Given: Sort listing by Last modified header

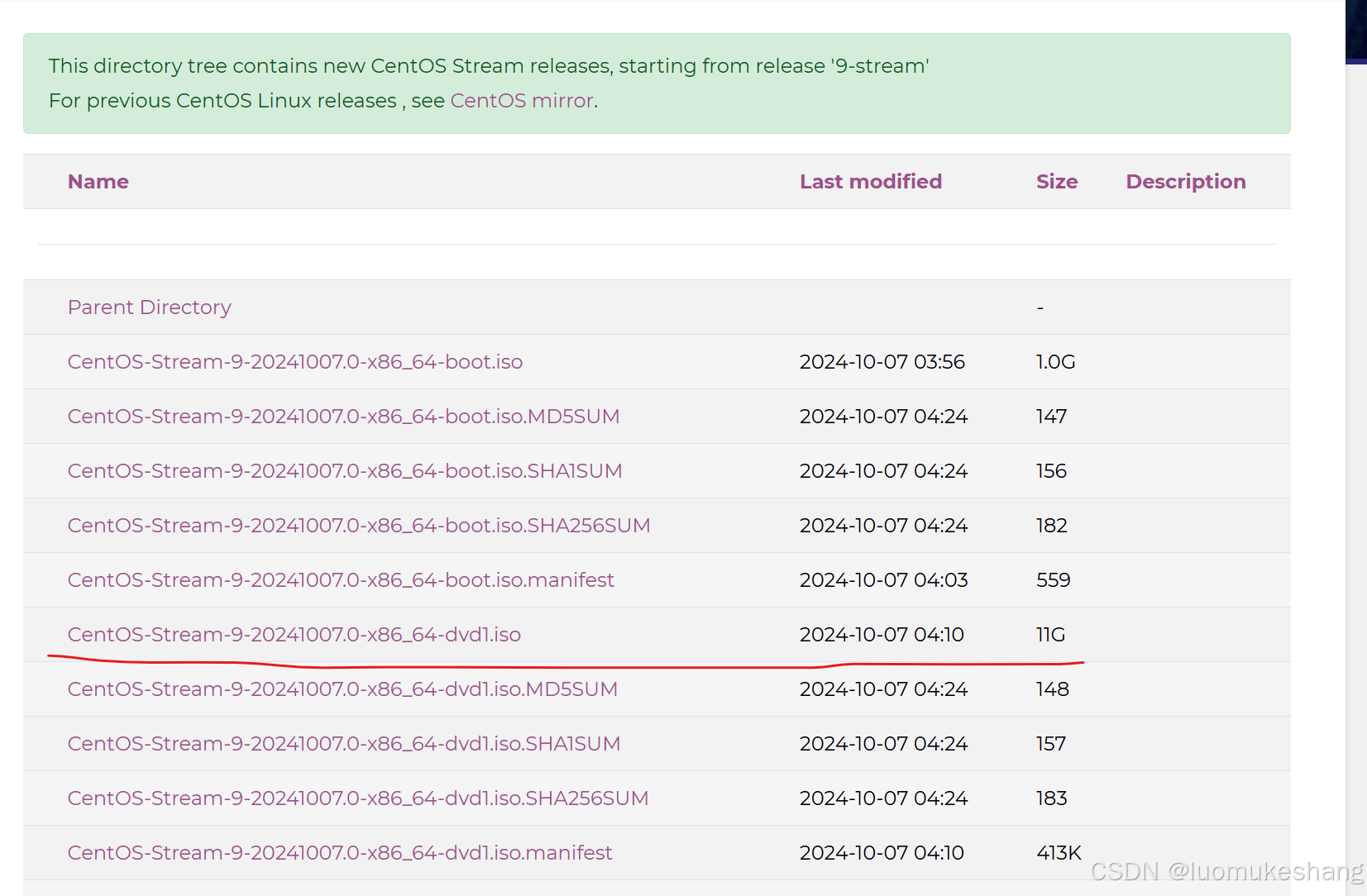Looking at the screenshot, I should [871, 182].
